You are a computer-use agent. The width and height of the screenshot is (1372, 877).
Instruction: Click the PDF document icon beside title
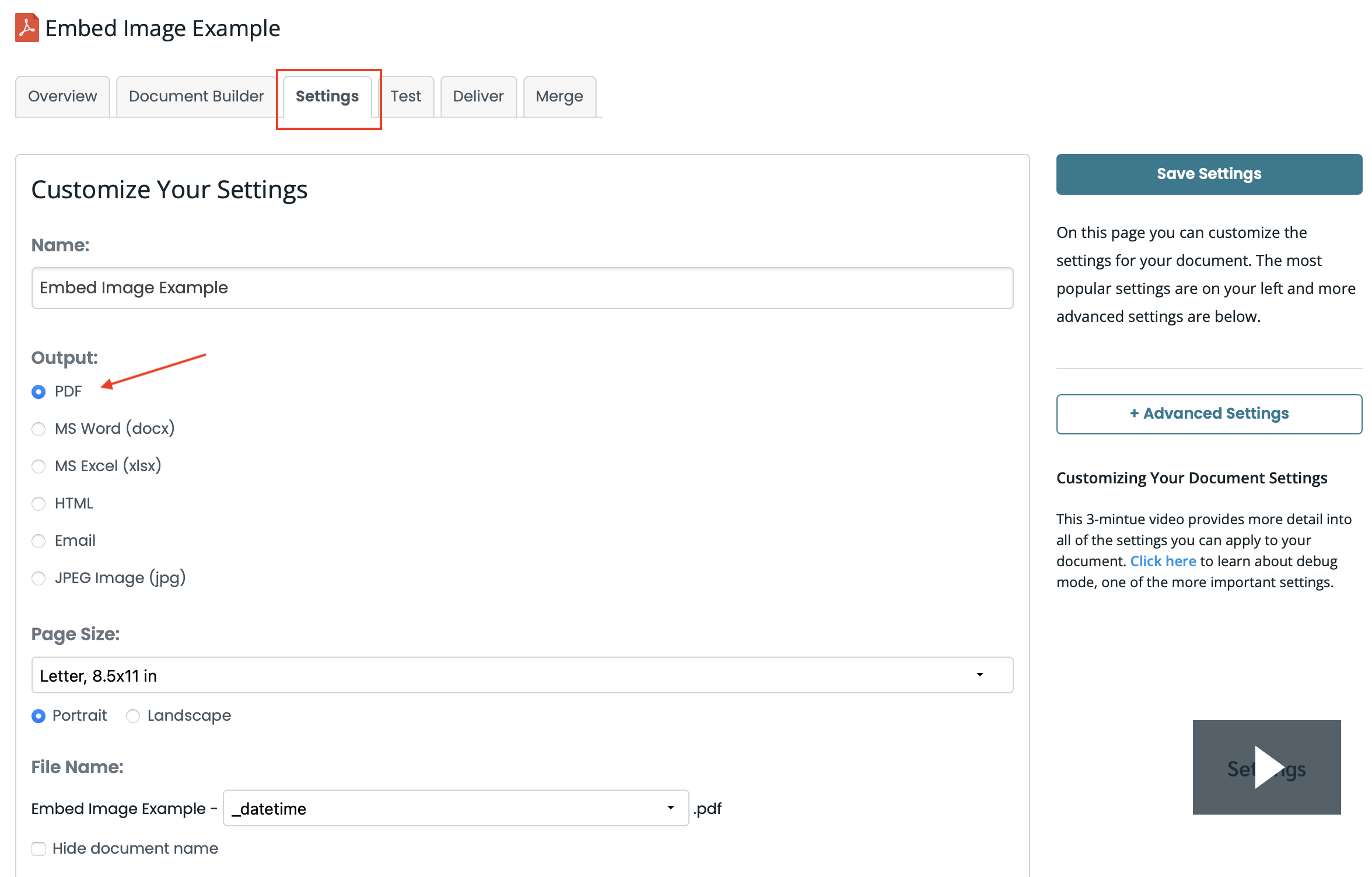[x=27, y=28]
